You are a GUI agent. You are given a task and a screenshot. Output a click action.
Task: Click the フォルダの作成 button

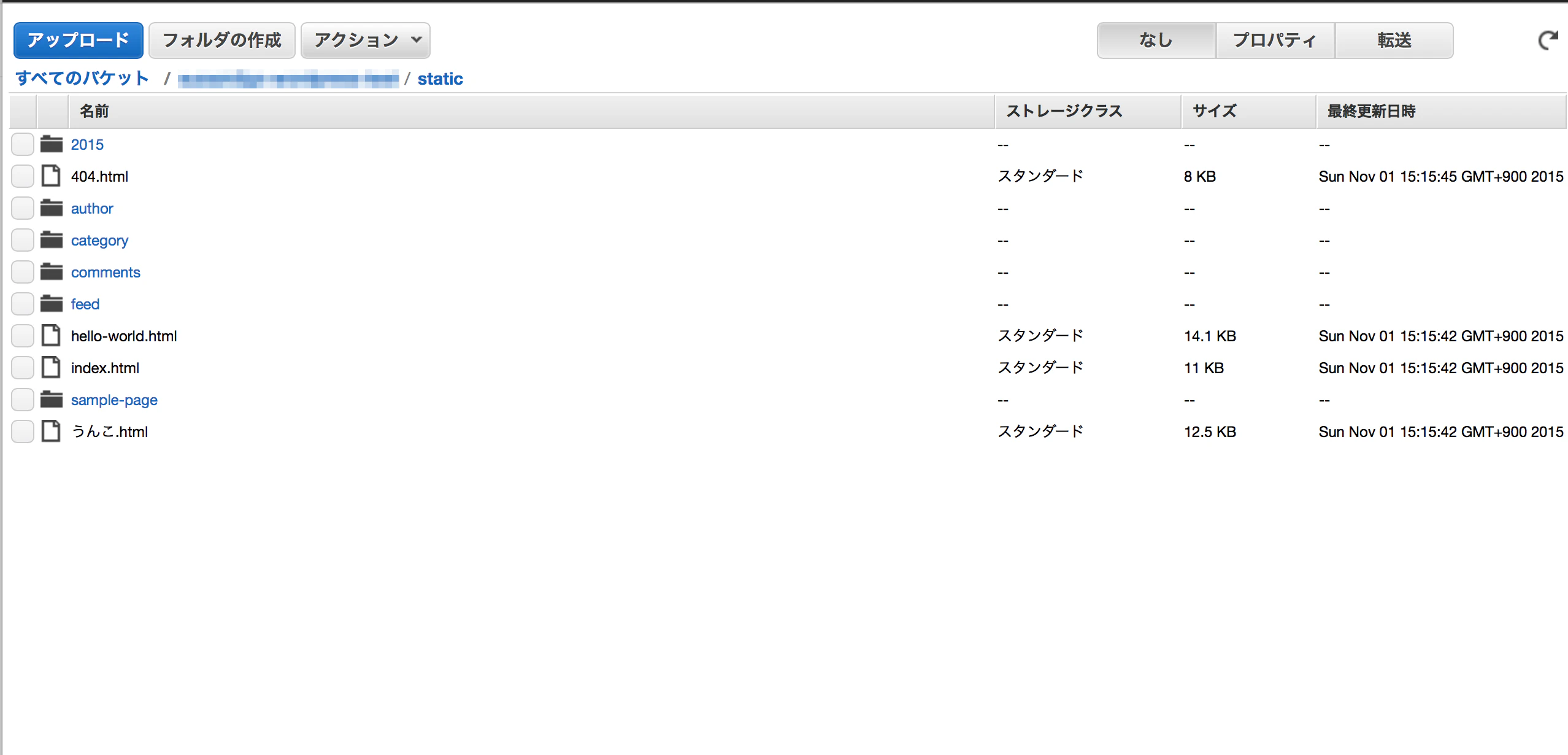[222, 41]
